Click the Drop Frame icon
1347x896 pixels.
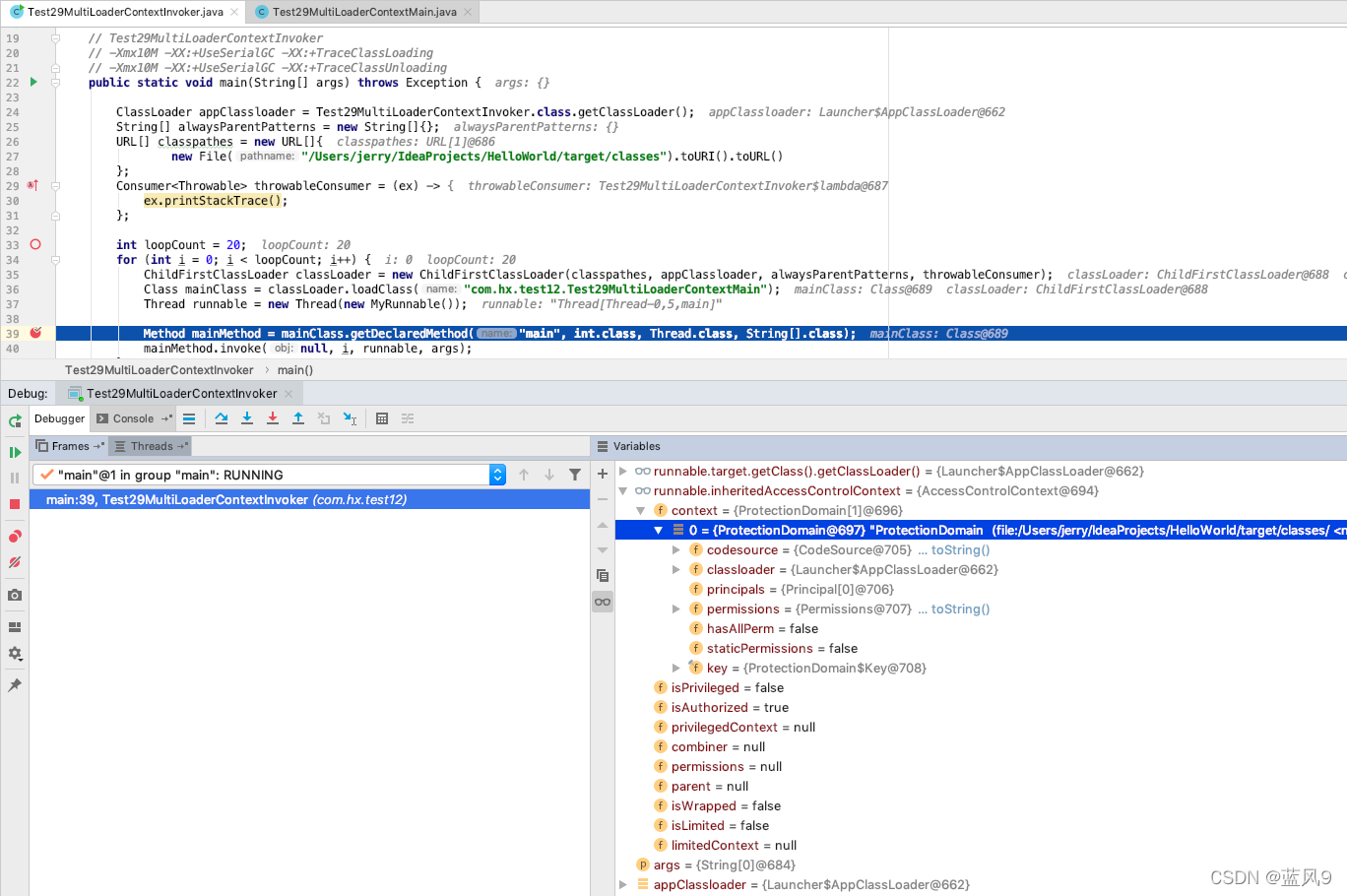pos(324,418)
